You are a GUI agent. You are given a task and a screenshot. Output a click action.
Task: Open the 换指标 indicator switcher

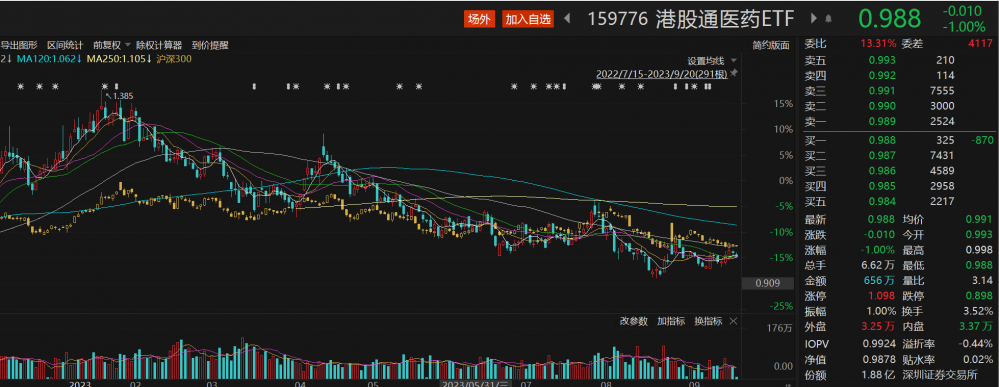(x=708, y=321)
